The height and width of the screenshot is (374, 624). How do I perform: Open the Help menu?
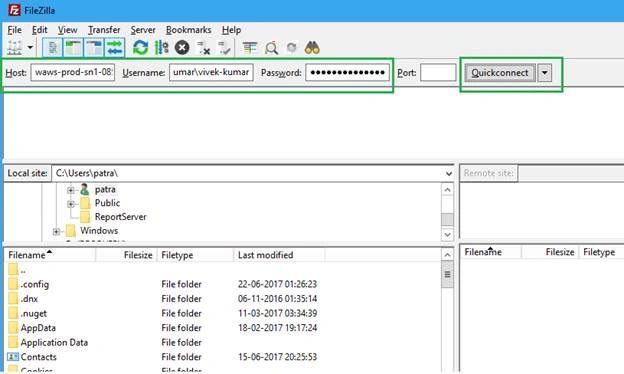pyautogui.click(x=231, y=30)
